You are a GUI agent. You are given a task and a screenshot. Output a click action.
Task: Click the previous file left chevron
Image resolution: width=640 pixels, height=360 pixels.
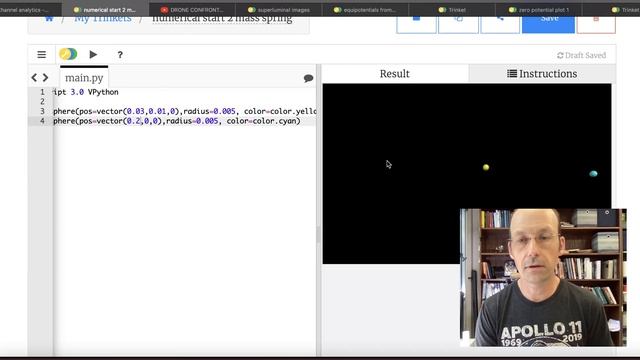(34, 78)
